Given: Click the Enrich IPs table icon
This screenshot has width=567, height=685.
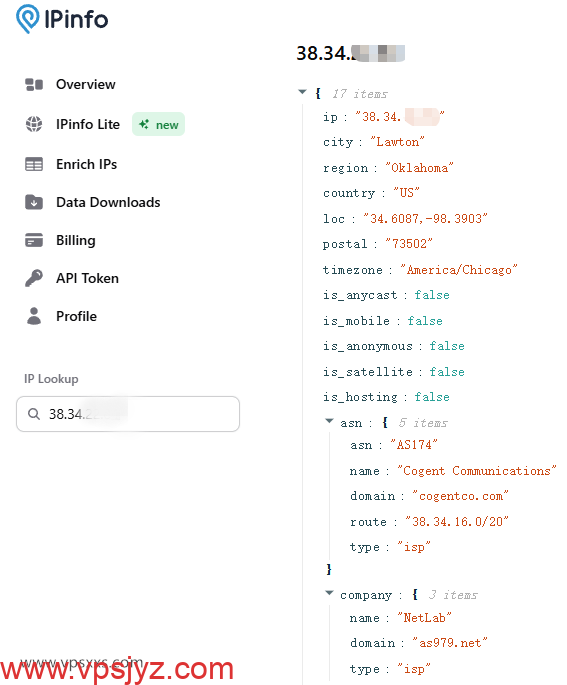Looking at the screenshot, I should pos(34,164).
